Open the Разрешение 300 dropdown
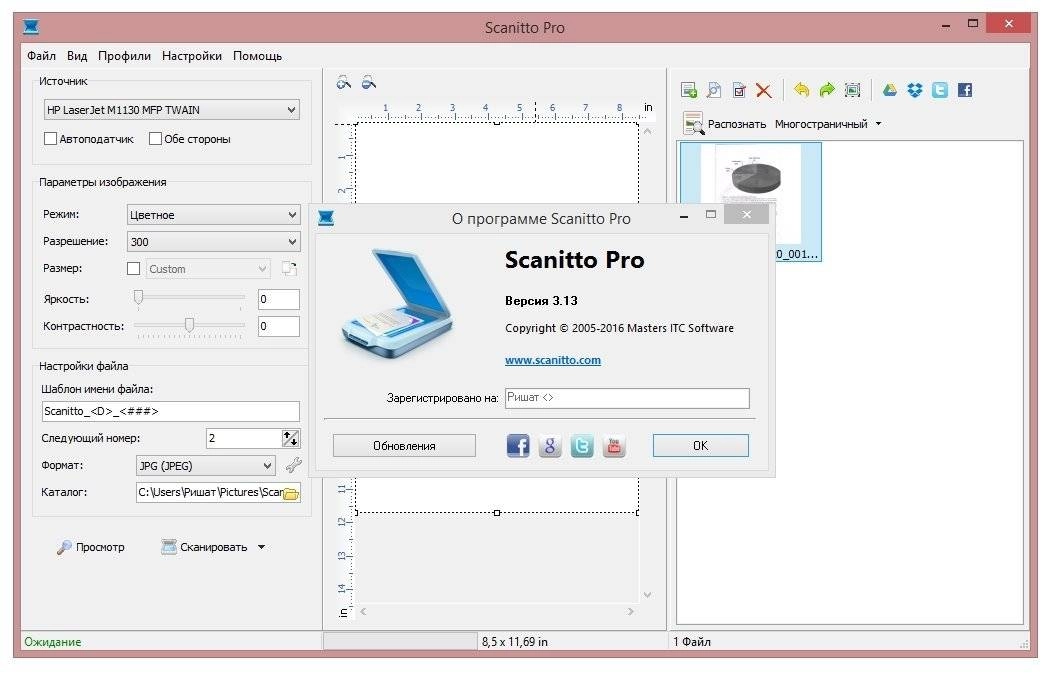 click(x=213, y=242)
